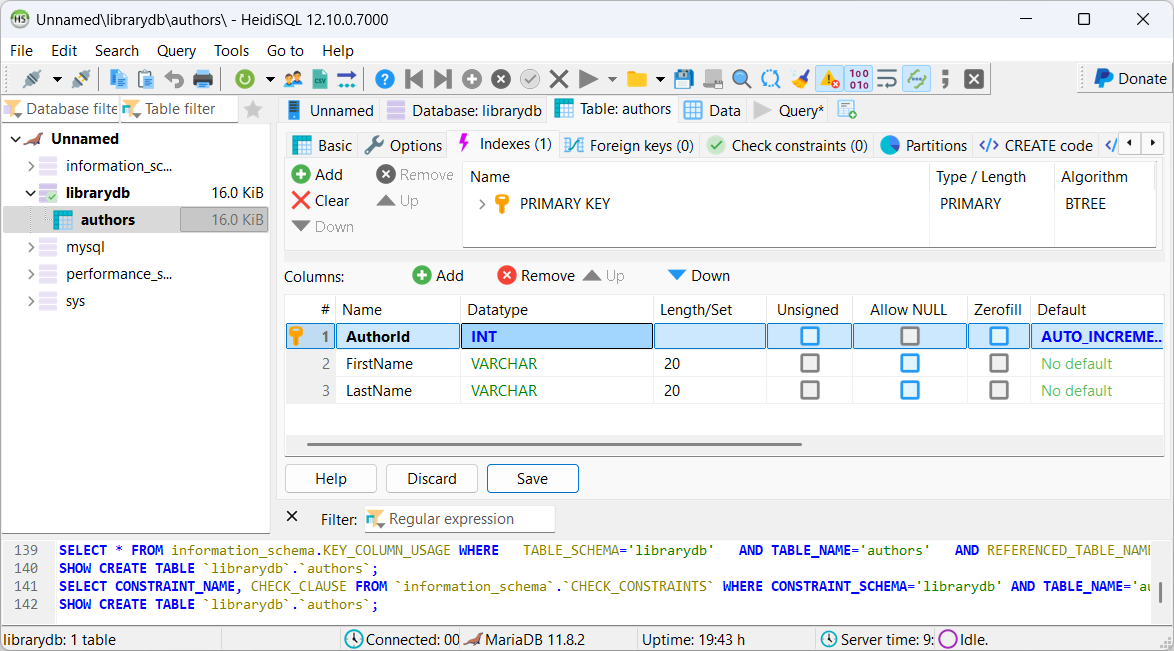1174x651 pixels.
Task: Switch to the Foreign keys tab
Action: click(x=629, y=145)
